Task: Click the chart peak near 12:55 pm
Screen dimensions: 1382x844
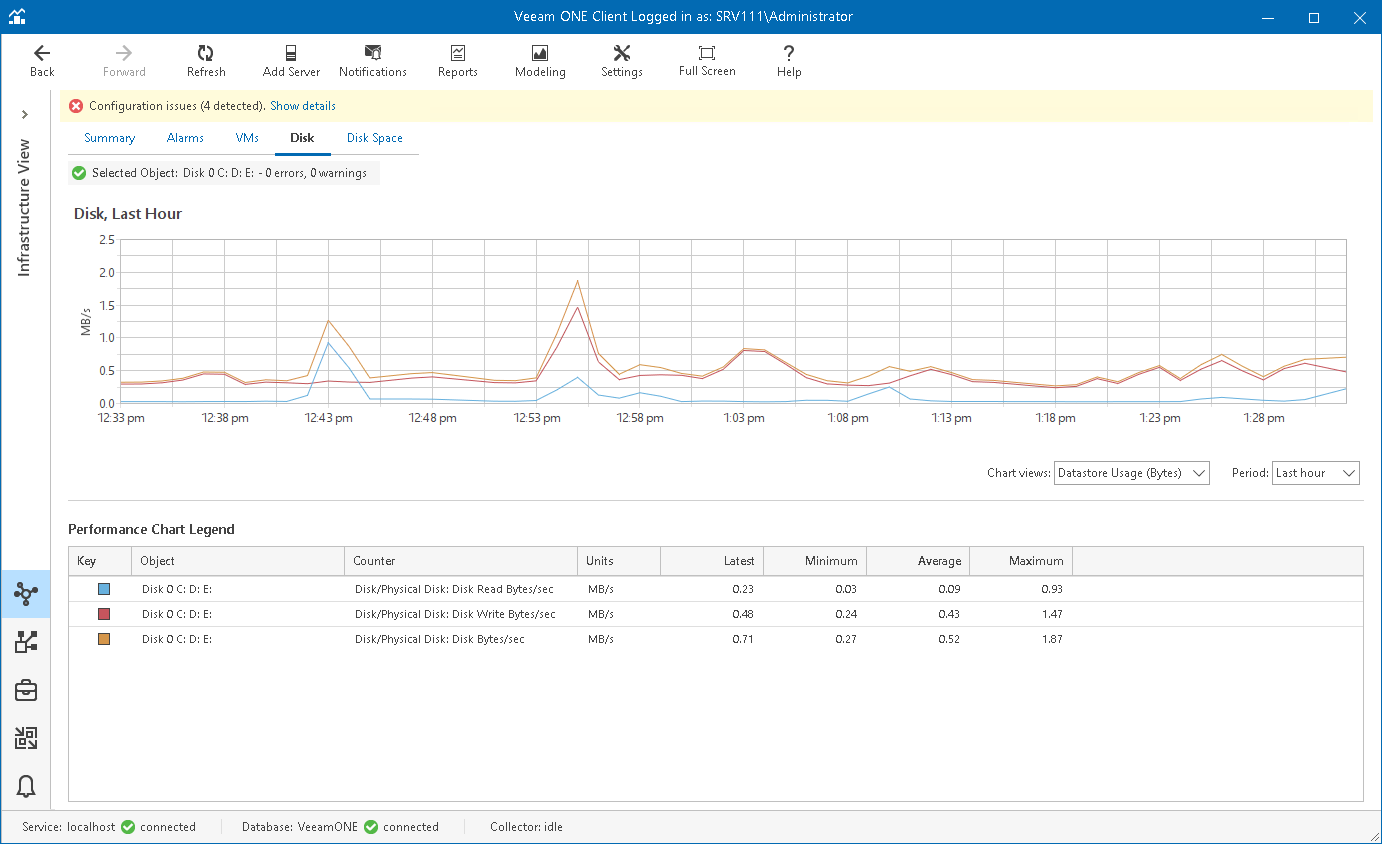Action: (x=577, y=281)
